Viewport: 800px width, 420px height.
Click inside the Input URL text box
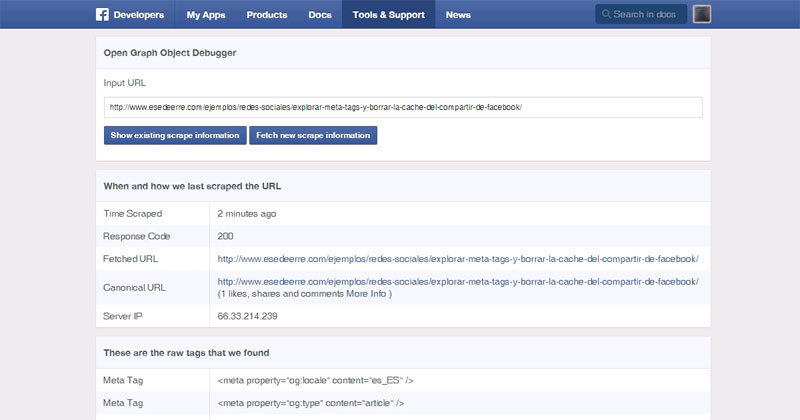[403, 107]
